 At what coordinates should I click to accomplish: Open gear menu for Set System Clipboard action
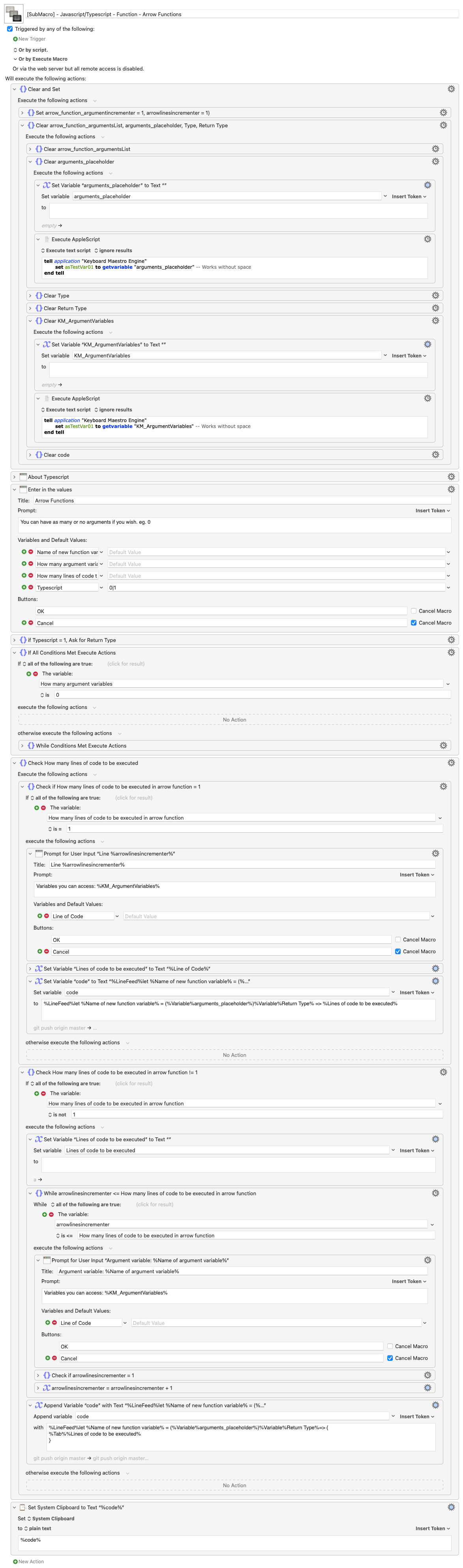tap(451, 1507)
